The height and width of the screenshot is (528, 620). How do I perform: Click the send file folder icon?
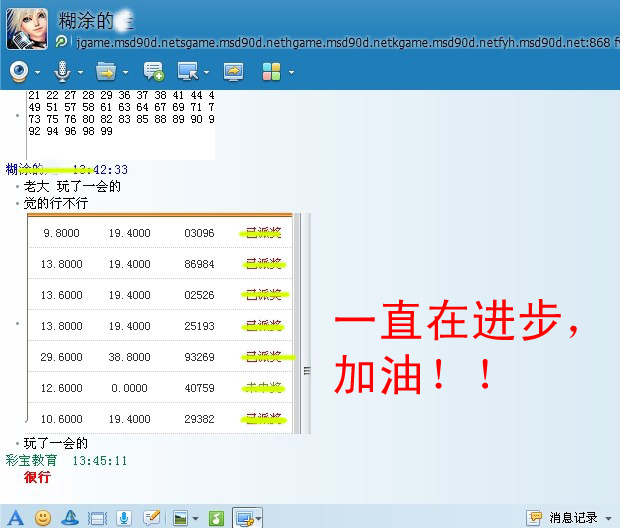click(x=105, y=71)
